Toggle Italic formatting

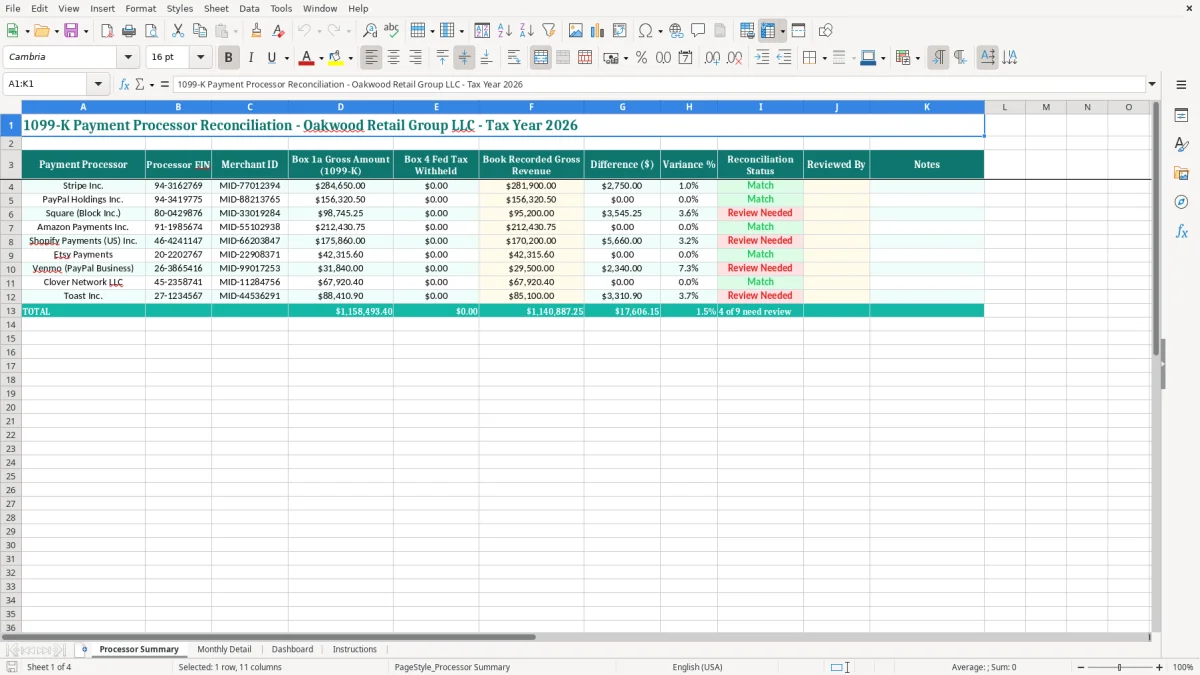pyautogui.click(x=251, y=58)
